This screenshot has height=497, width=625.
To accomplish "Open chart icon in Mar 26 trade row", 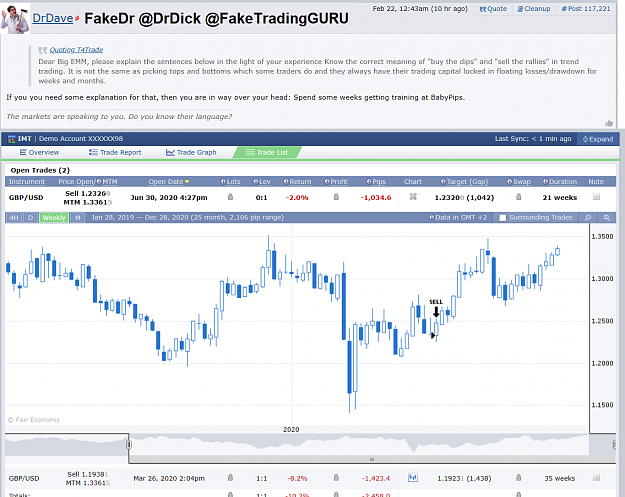I will (x=413, y=477).
